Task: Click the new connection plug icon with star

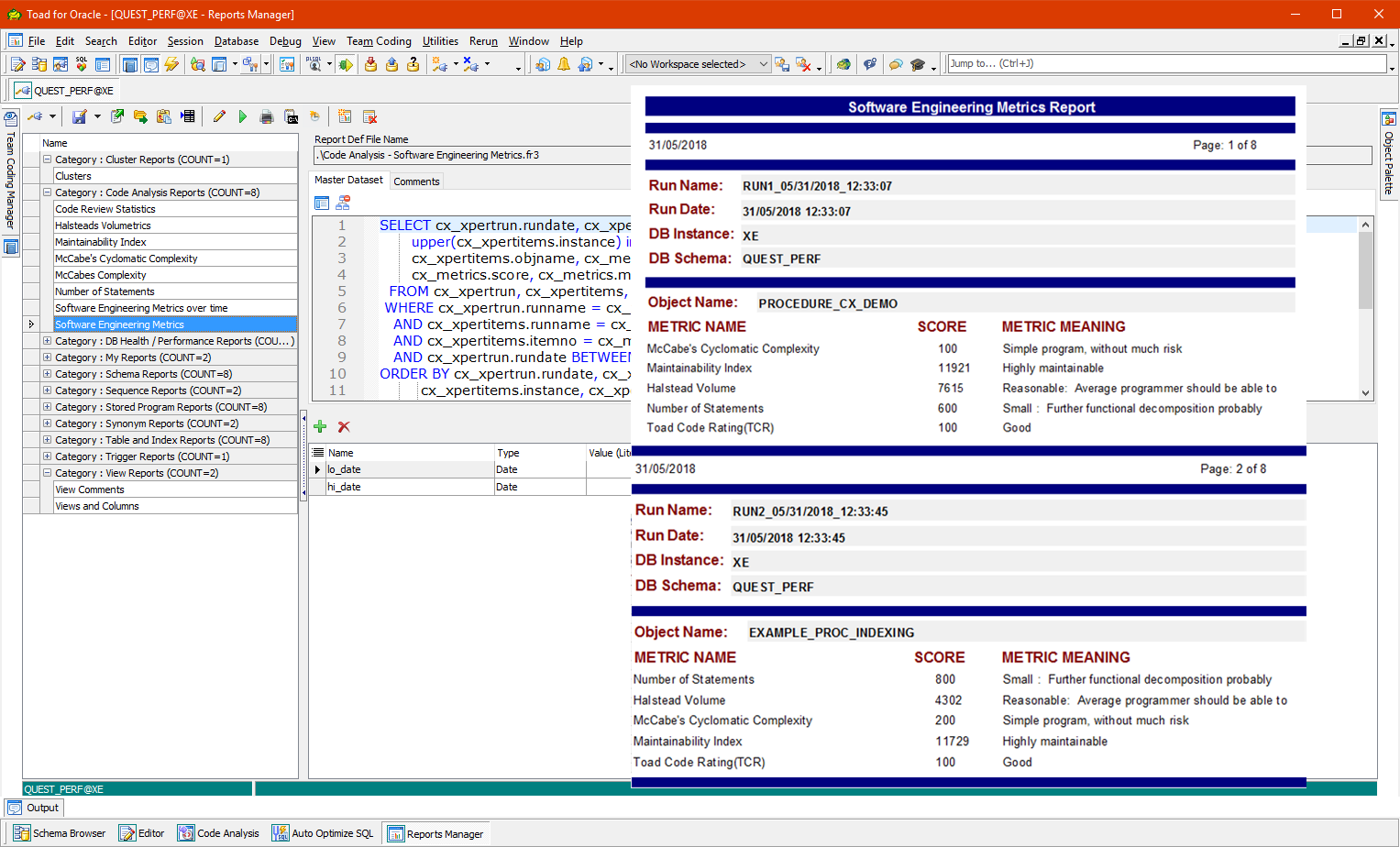Action: 440,64
